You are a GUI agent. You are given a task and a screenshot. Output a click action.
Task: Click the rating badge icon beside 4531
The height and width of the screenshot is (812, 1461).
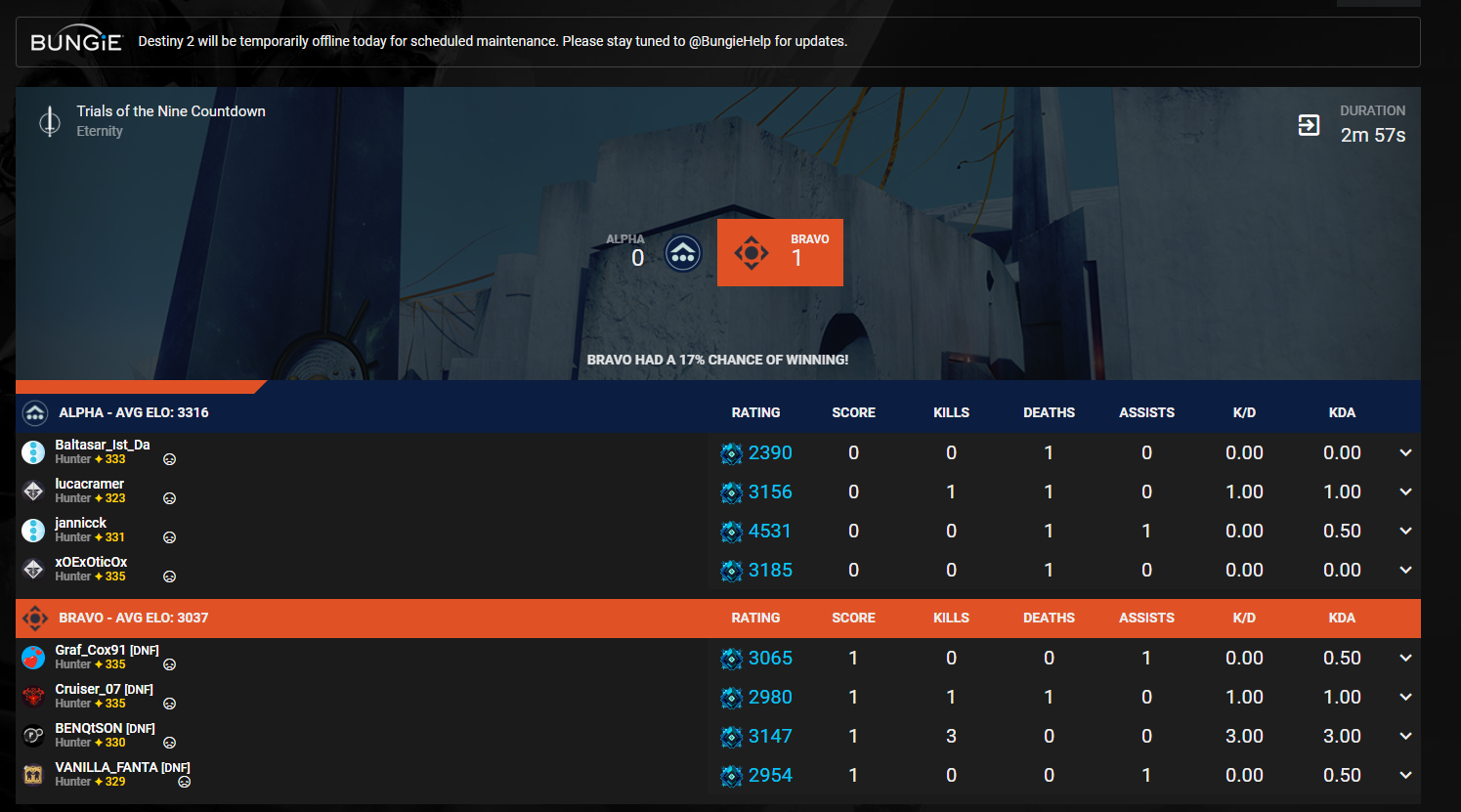point(731,532)
